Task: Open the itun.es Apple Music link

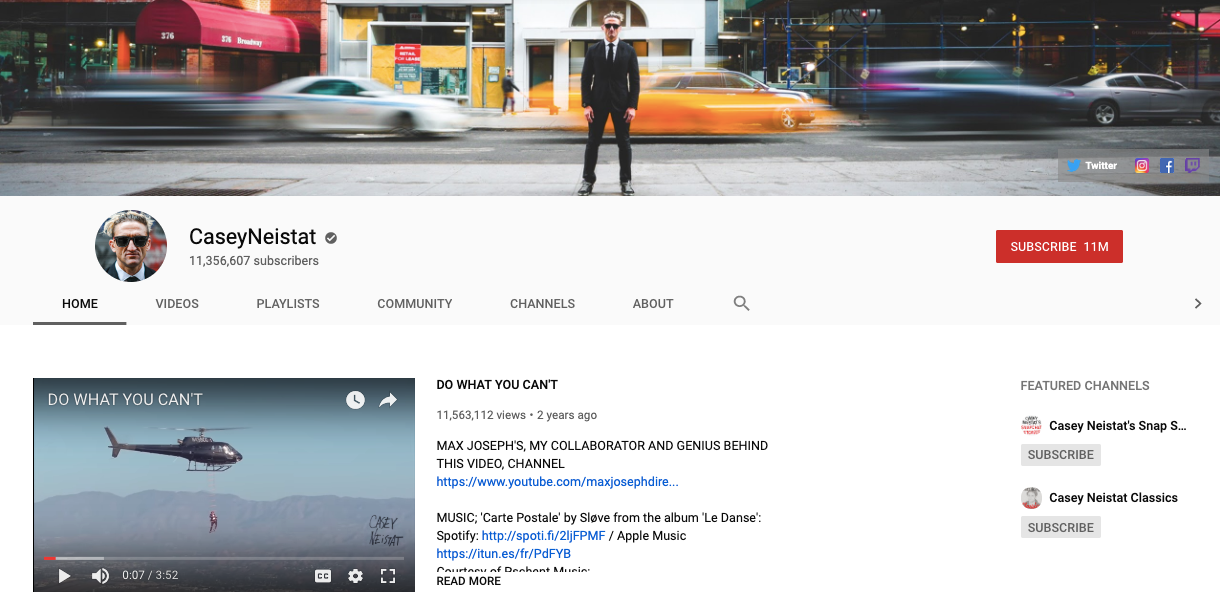Action: pyautogui.click(x=503, y=554)
